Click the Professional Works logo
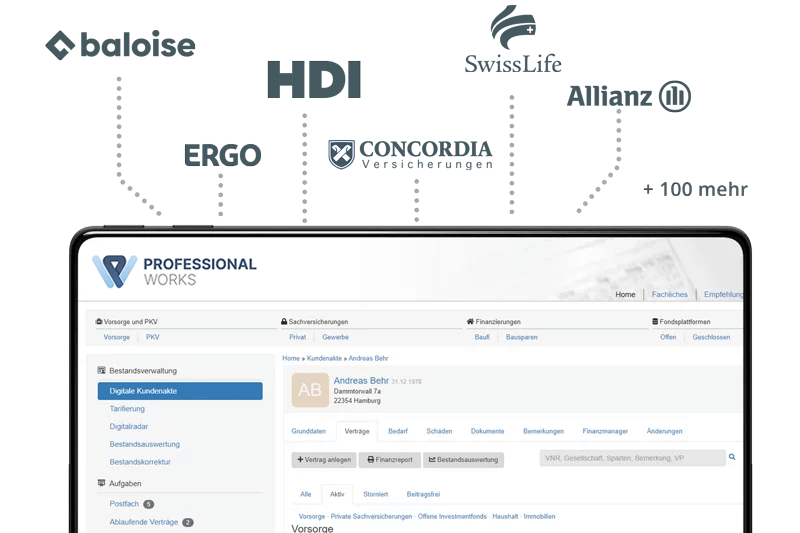 174,271
